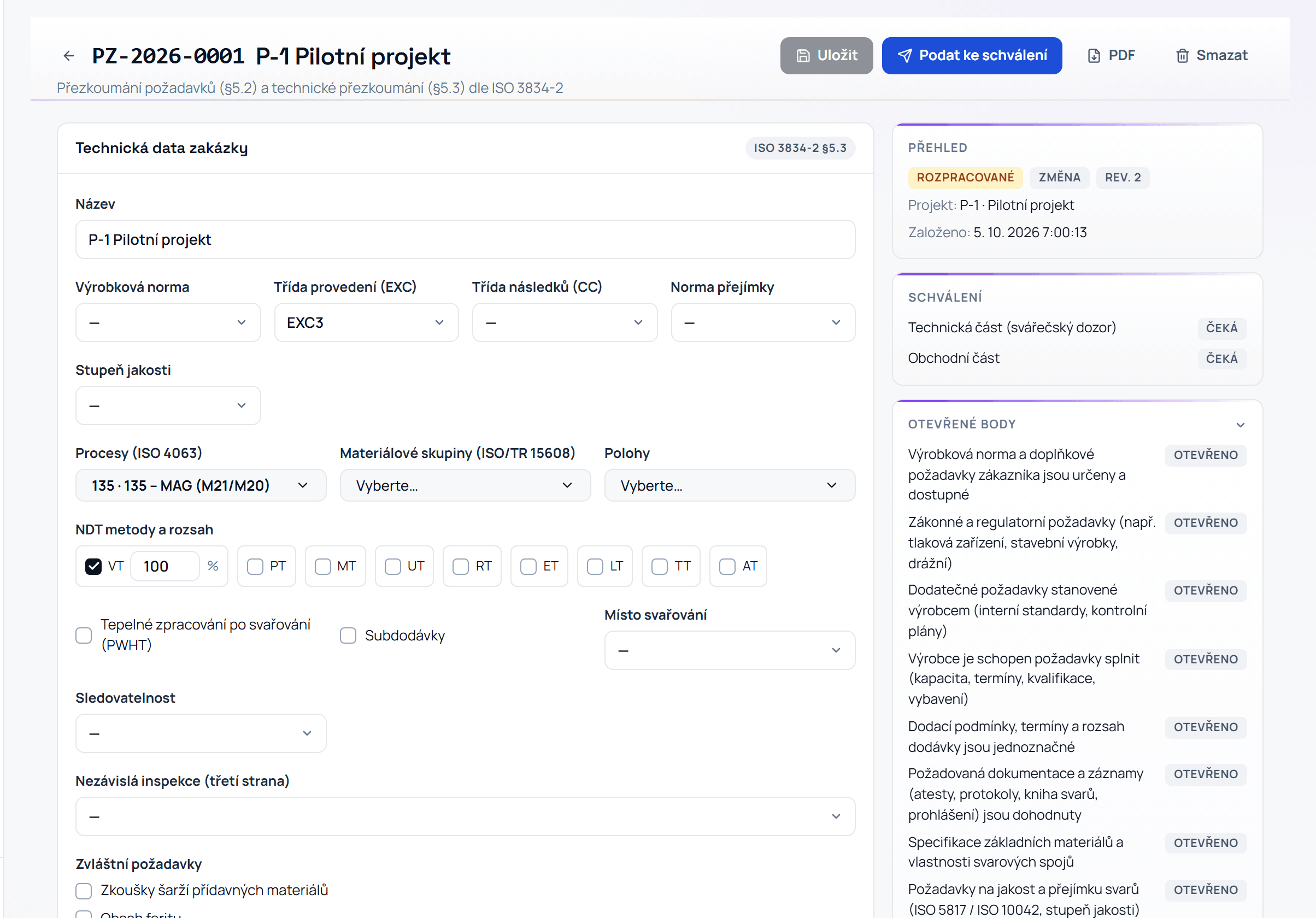
Task: Open the Třída následků (CC) dropdown
Action: tap(565, 322)
